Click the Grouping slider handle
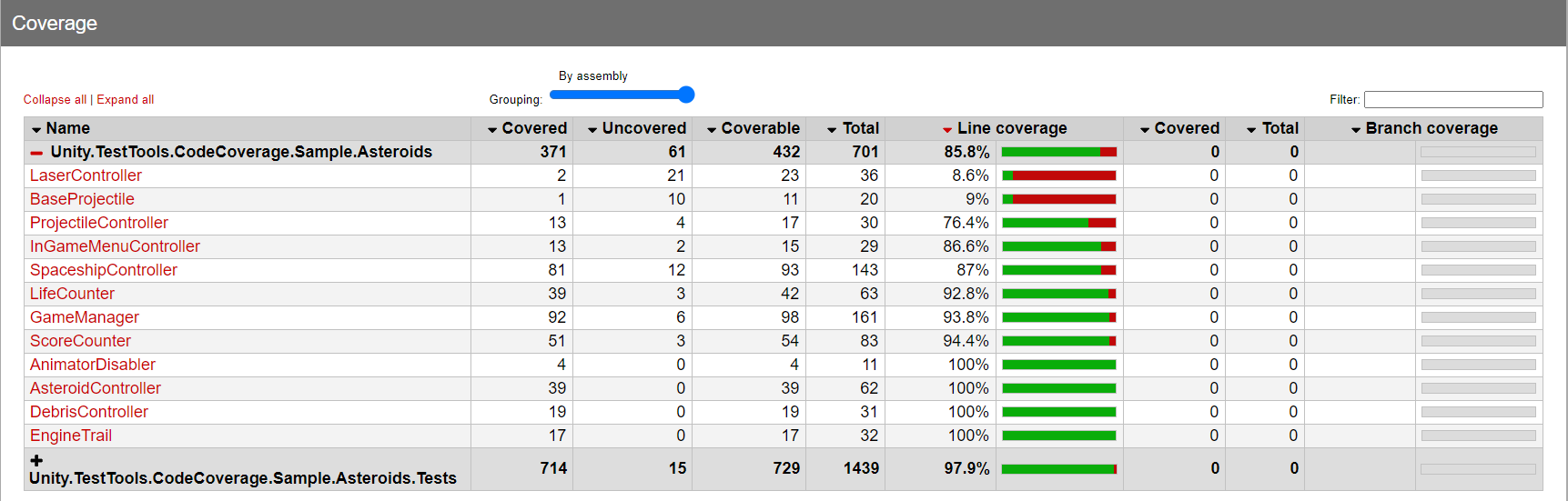The image size is (1568, 501). click(686, 95)
